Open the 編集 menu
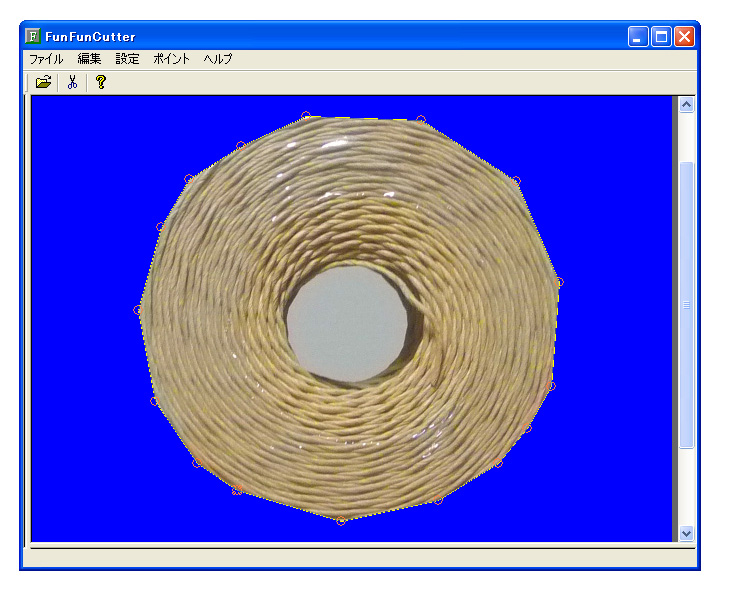This screenshot has height=600, width=730. pyautogui.click(x=89, y=59)
